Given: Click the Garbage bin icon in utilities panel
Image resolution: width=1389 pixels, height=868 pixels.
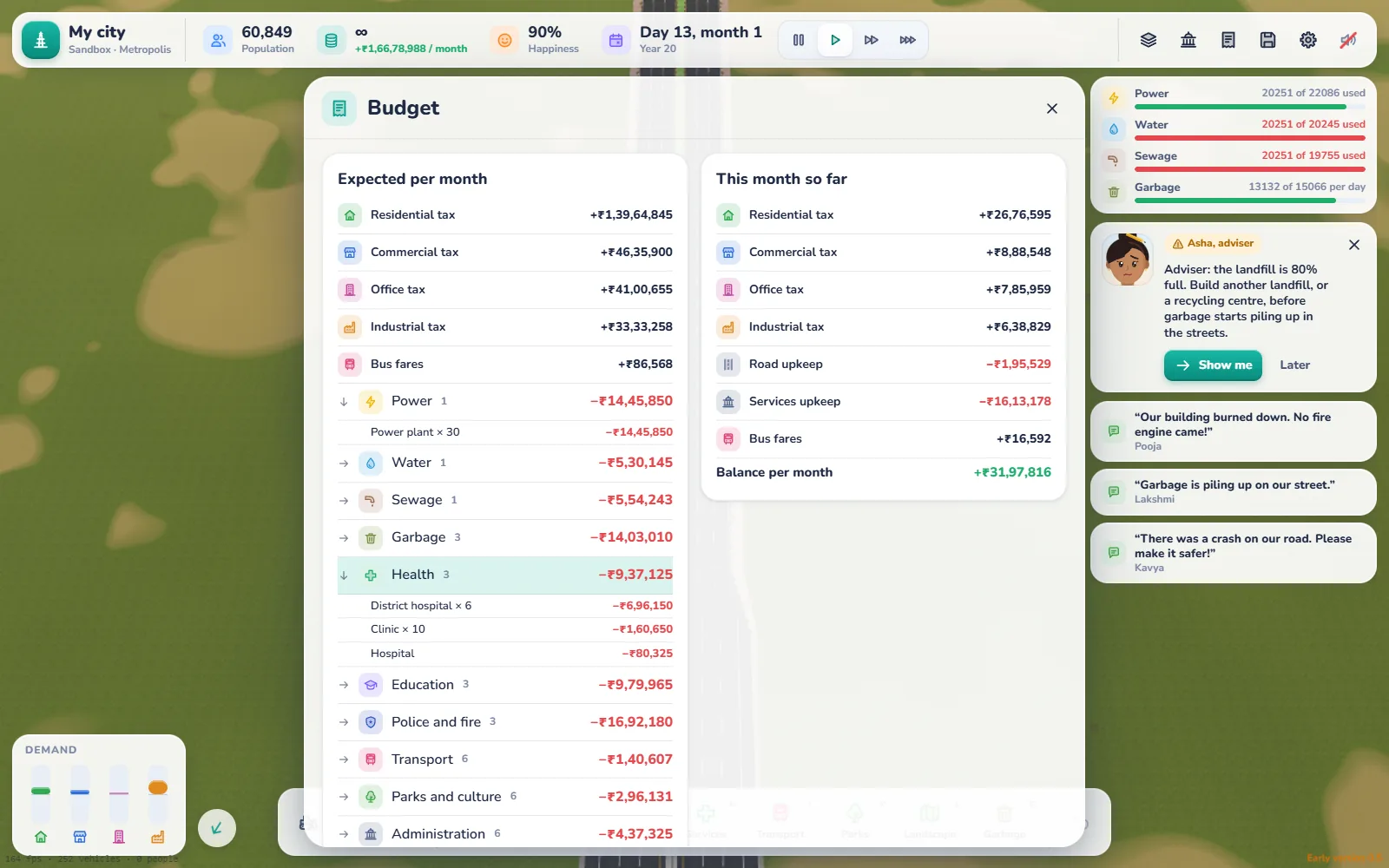Looking at the screenshot, I should [1114, 192].
